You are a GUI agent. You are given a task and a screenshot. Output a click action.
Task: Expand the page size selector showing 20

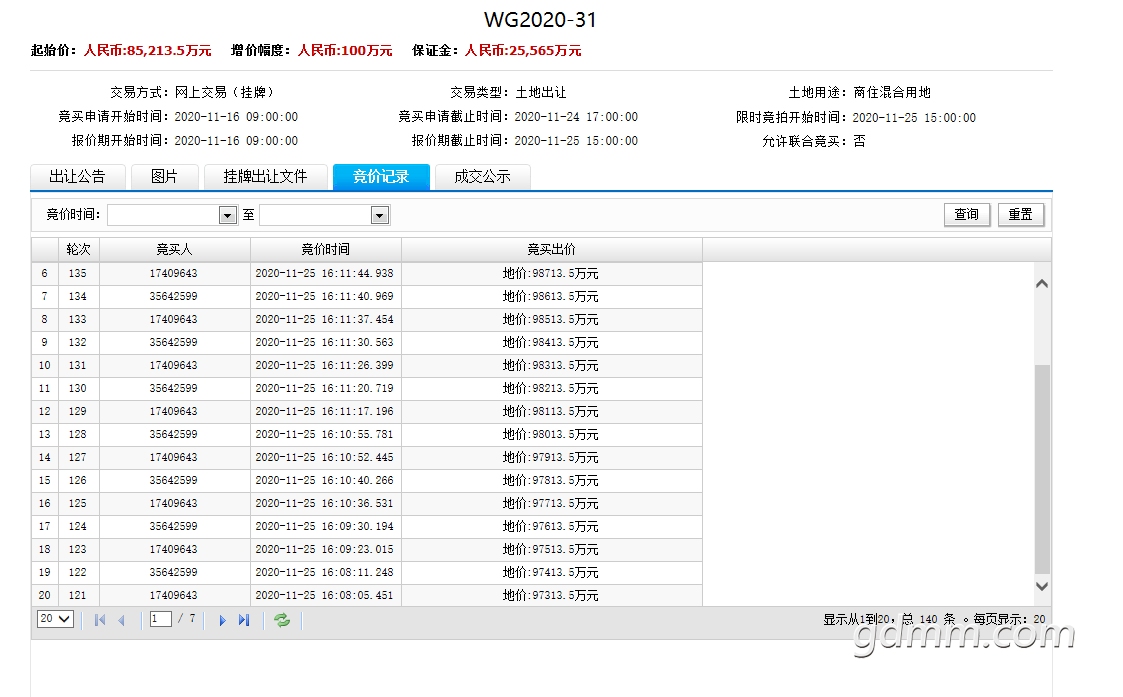55,619
